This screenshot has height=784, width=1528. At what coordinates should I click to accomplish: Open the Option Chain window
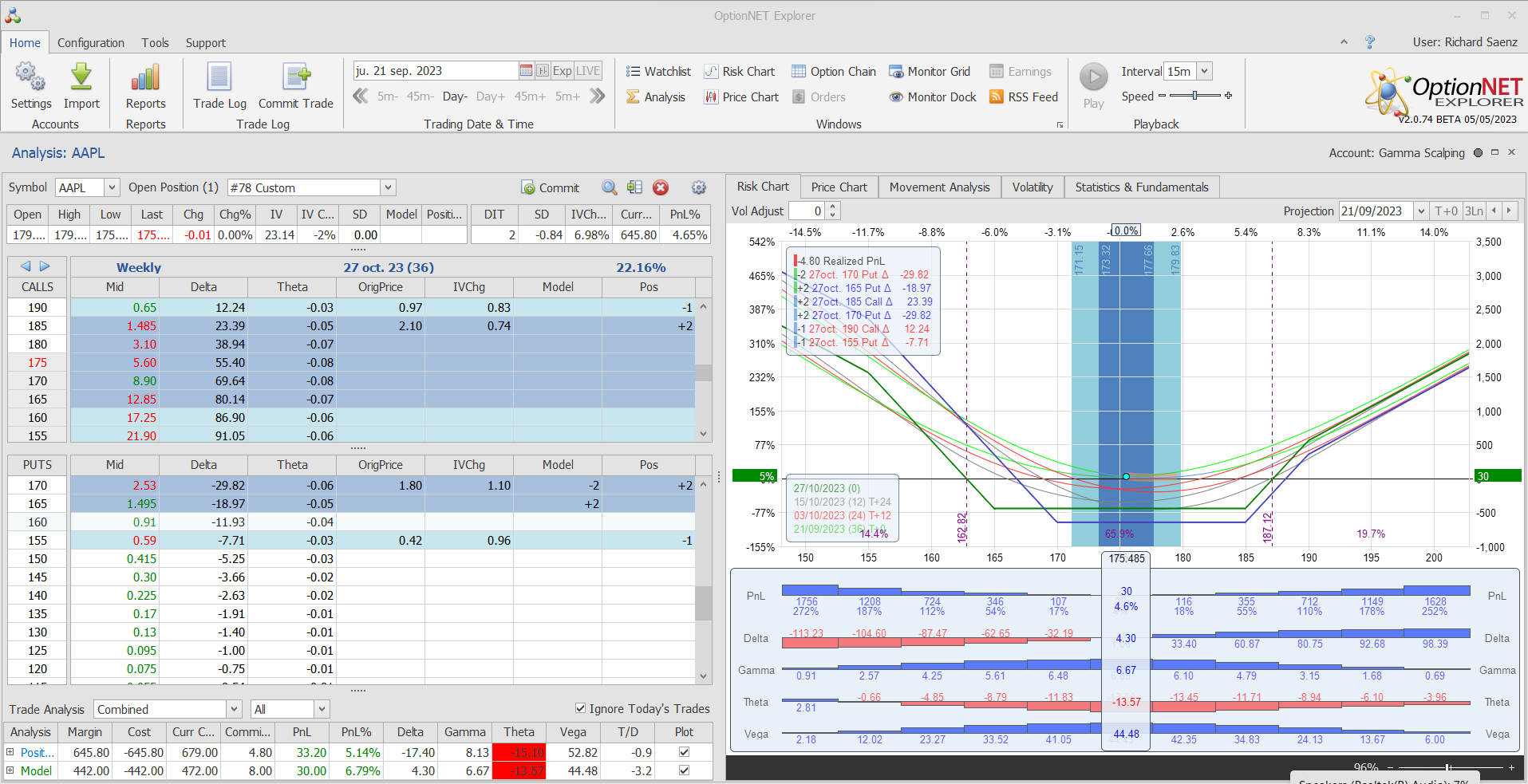click(834, 71)
